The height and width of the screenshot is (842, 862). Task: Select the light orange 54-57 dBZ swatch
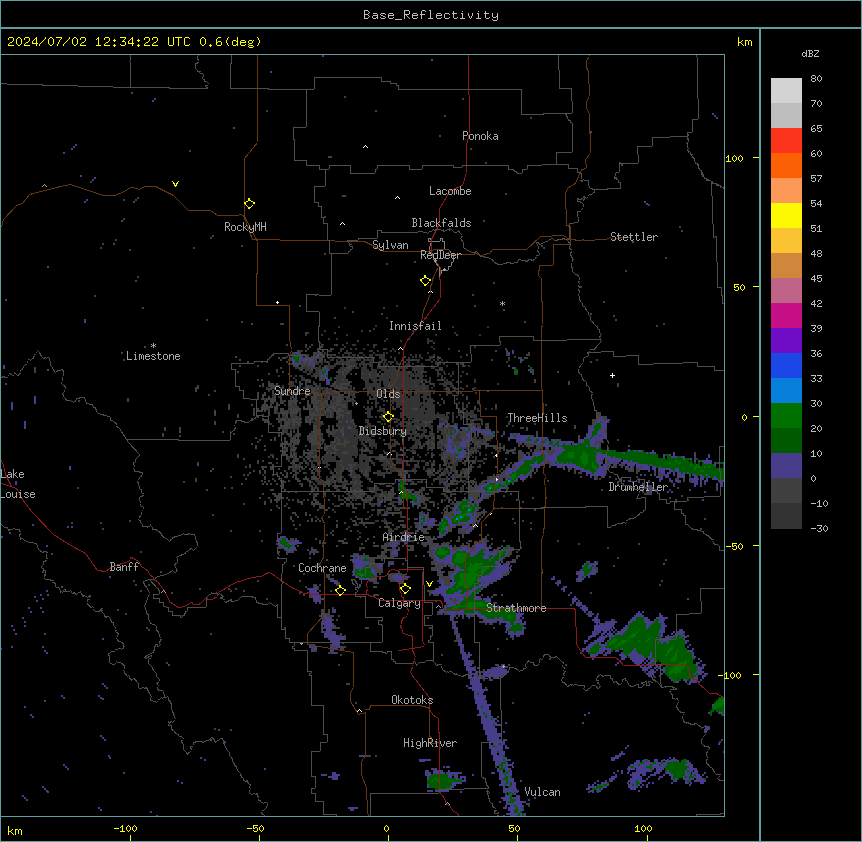click(786, 191)
